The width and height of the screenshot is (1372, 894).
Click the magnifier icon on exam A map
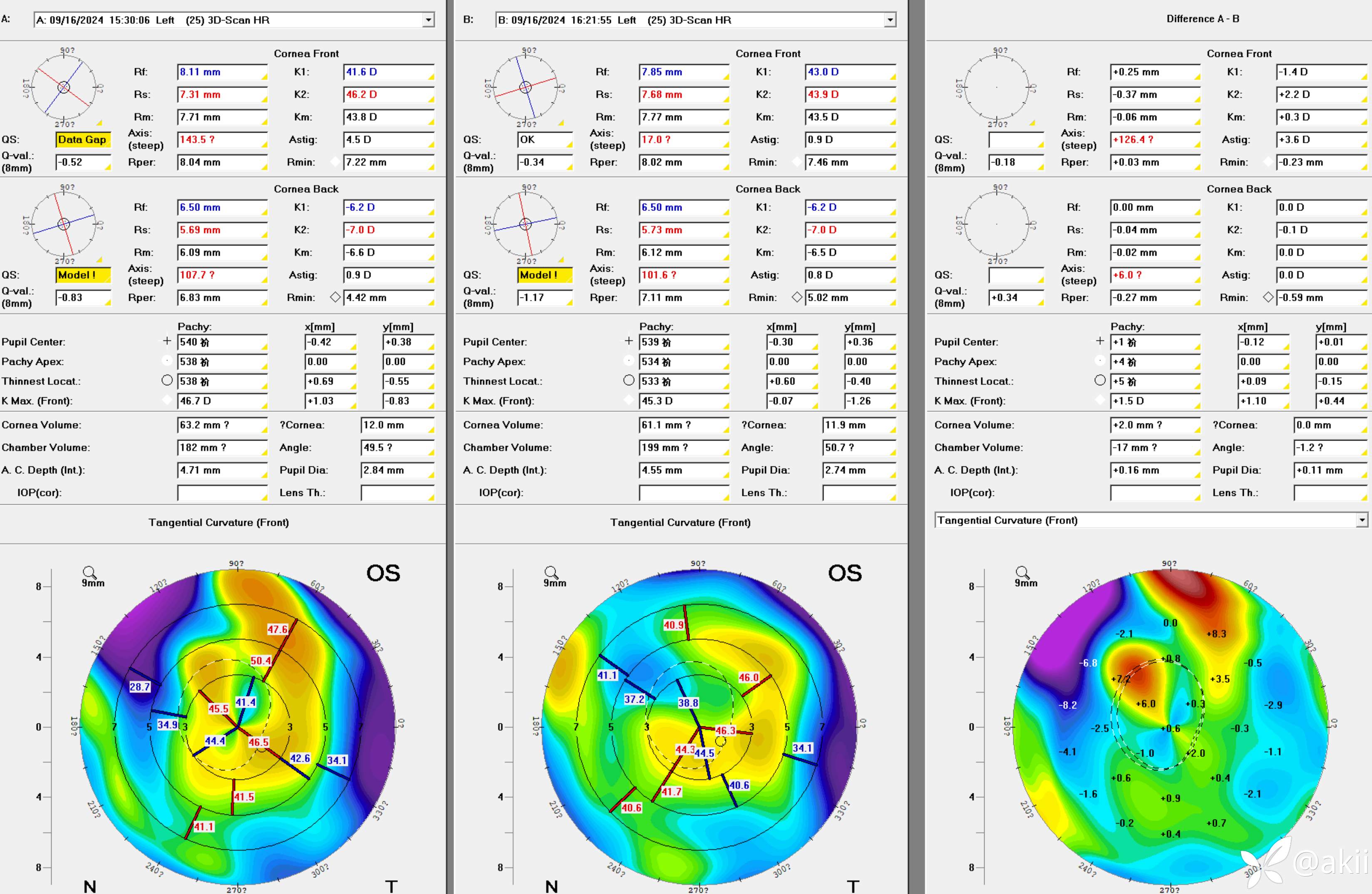coord(89,572)
